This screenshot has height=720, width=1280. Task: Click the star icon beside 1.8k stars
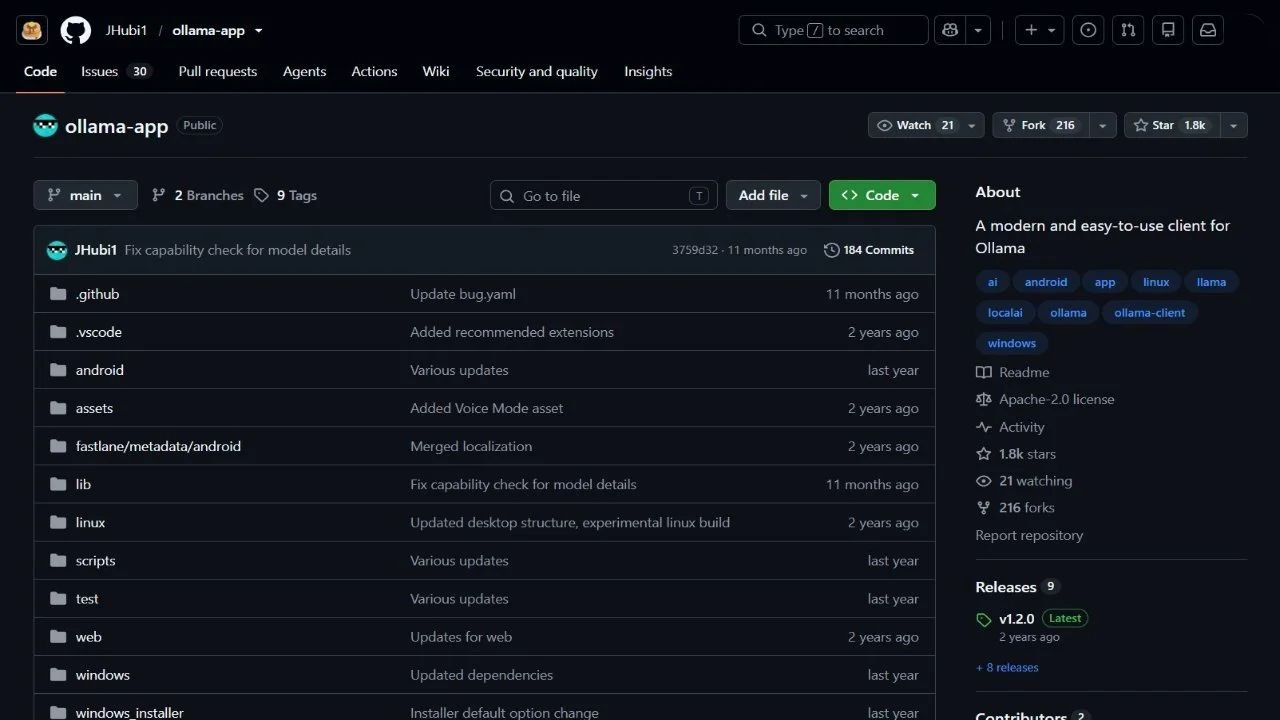tap(984, 454)
